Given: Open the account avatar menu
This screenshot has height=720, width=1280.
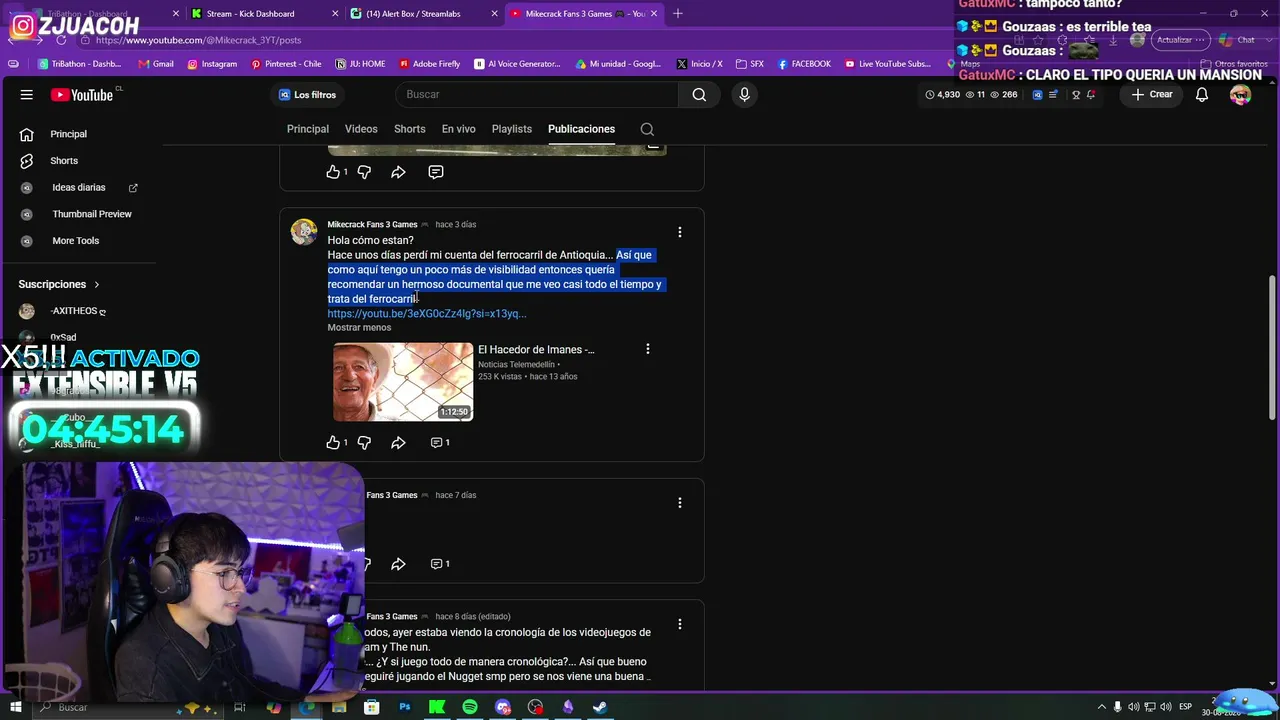Looking at the screenshot, I should point(1240,94).
